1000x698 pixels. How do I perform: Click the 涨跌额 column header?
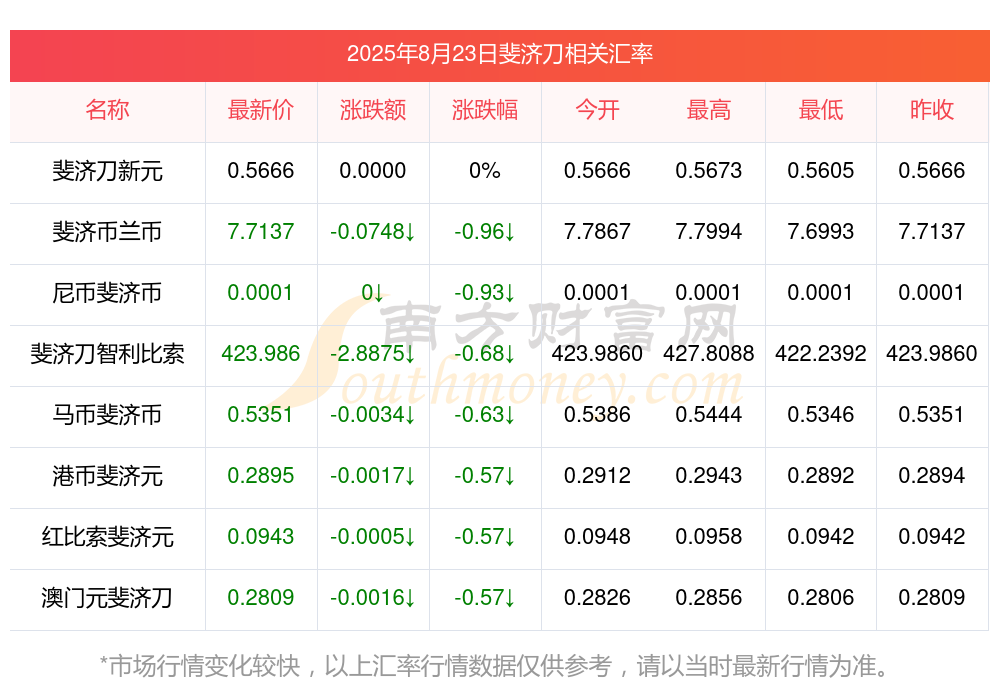372,110
